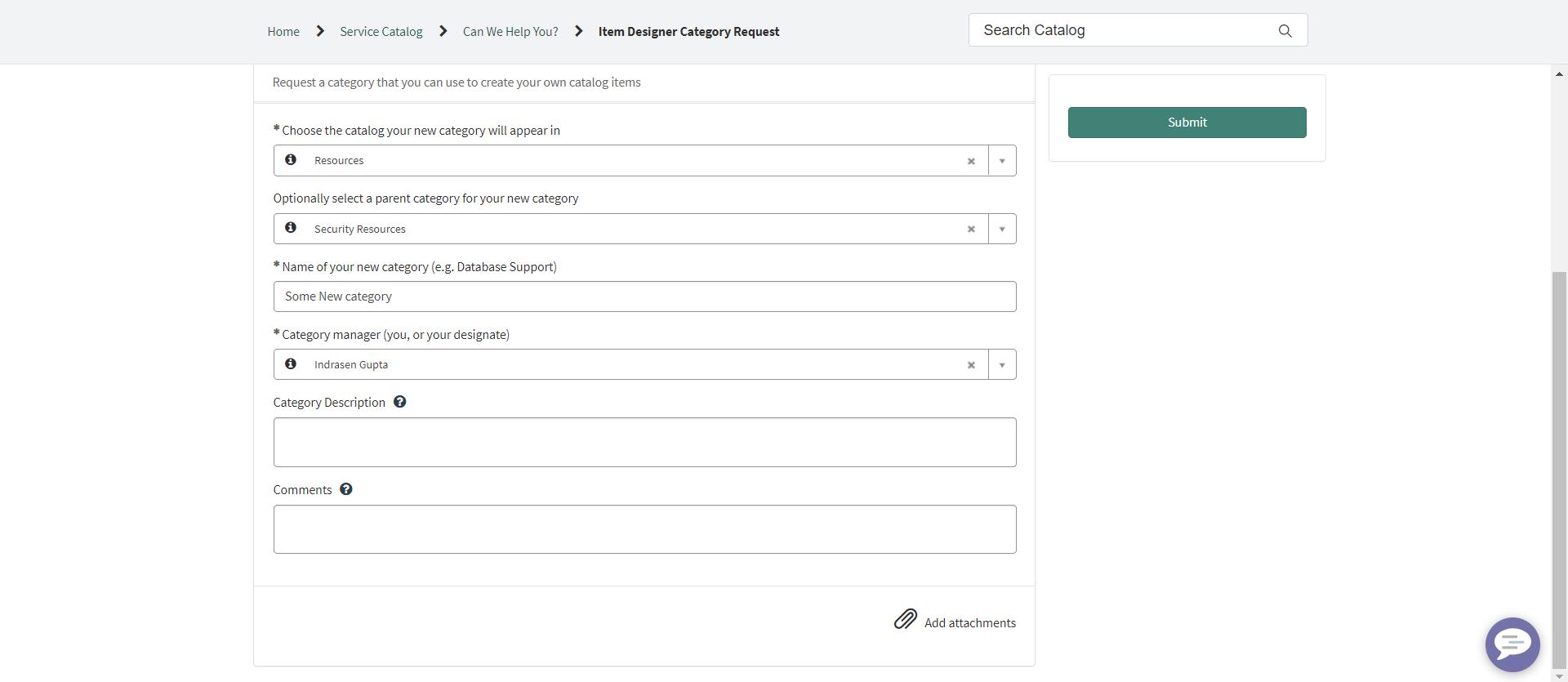This screenshot has width=1568, height=682.
Task: Expand the category manager dropdown arrow
Action: coord(1002,365)
